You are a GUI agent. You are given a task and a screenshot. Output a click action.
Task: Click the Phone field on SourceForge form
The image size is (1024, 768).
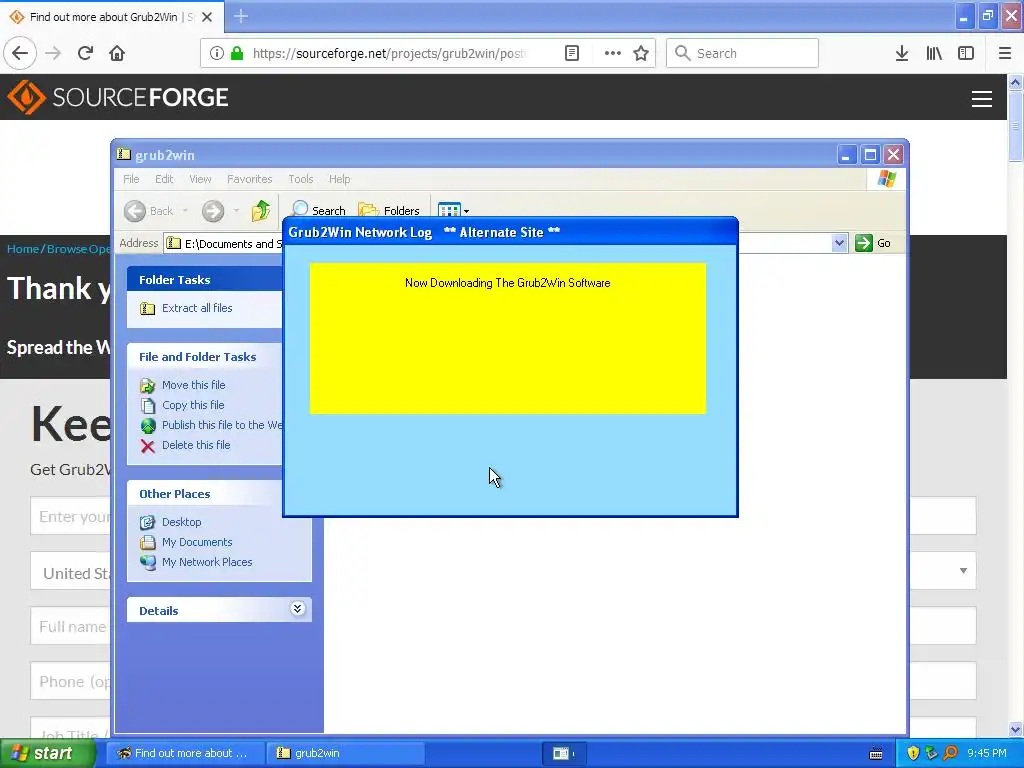[70, 681]
